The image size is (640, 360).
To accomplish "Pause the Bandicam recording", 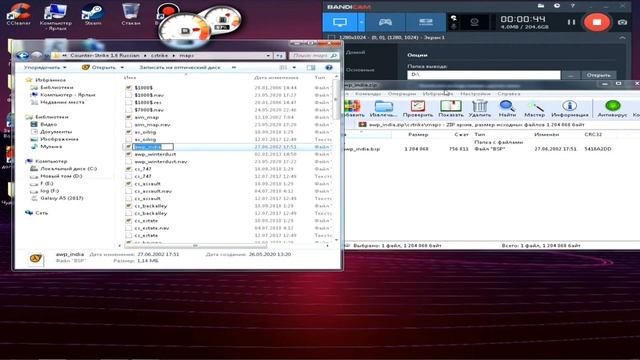I will pos(571,22).
